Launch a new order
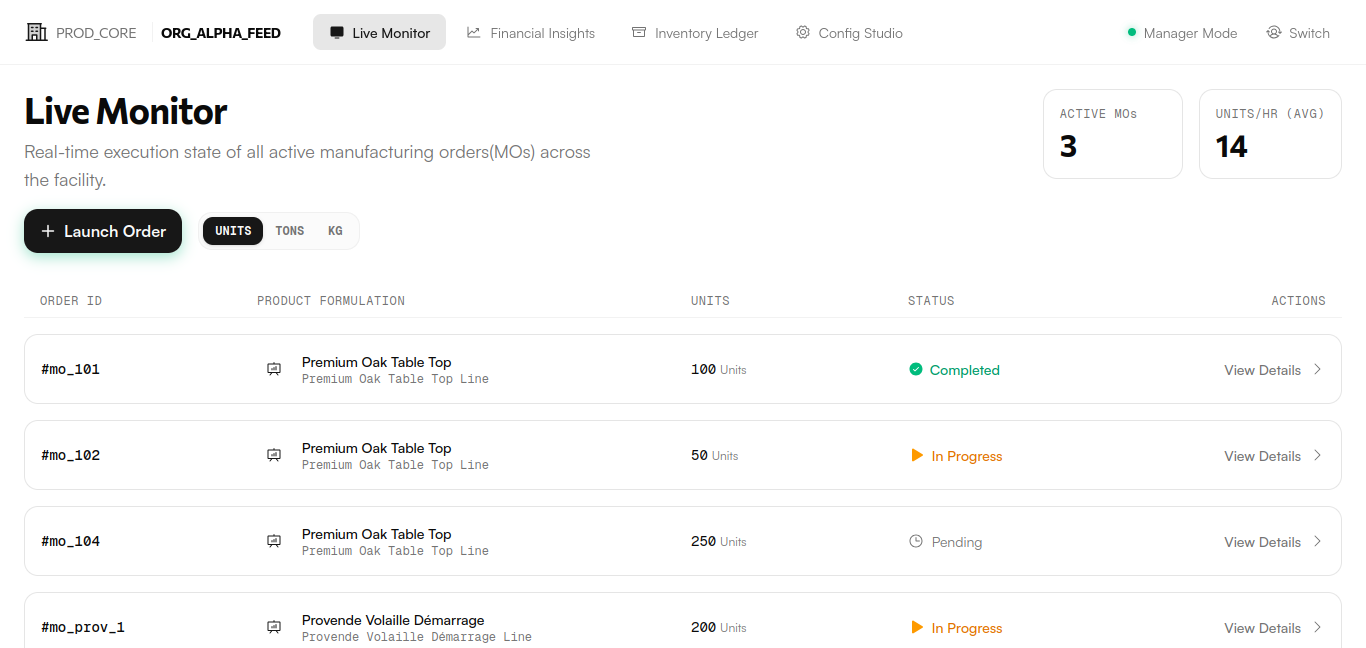Screen dimensions: 1366x648 103,231
